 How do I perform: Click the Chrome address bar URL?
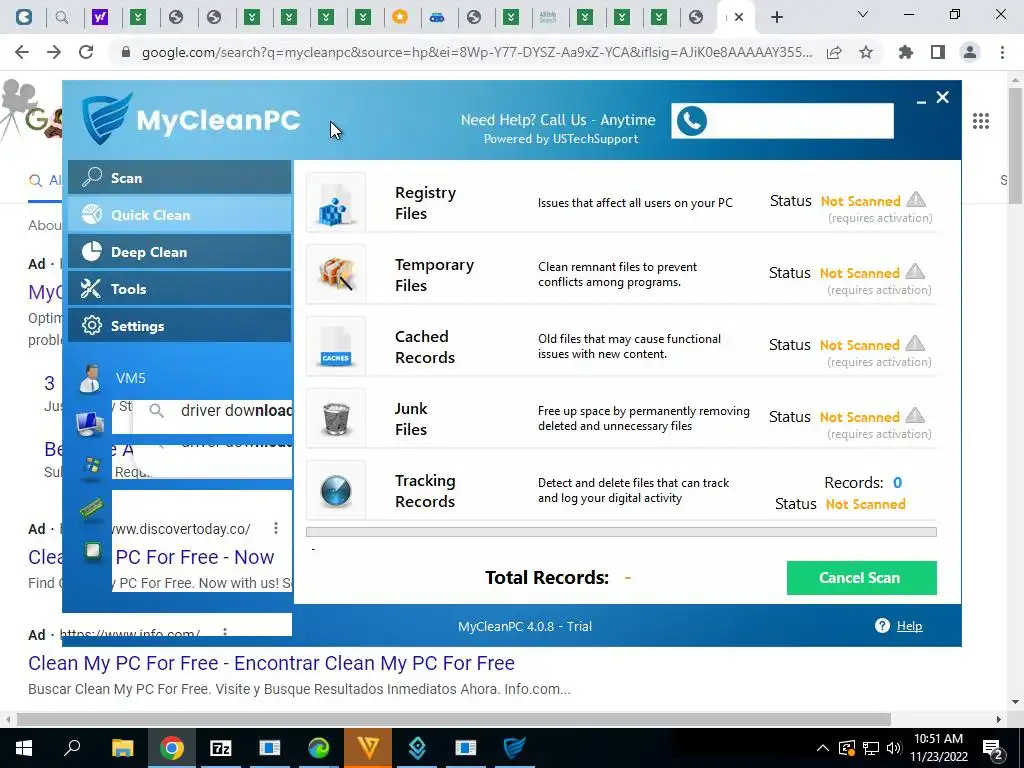477,52
